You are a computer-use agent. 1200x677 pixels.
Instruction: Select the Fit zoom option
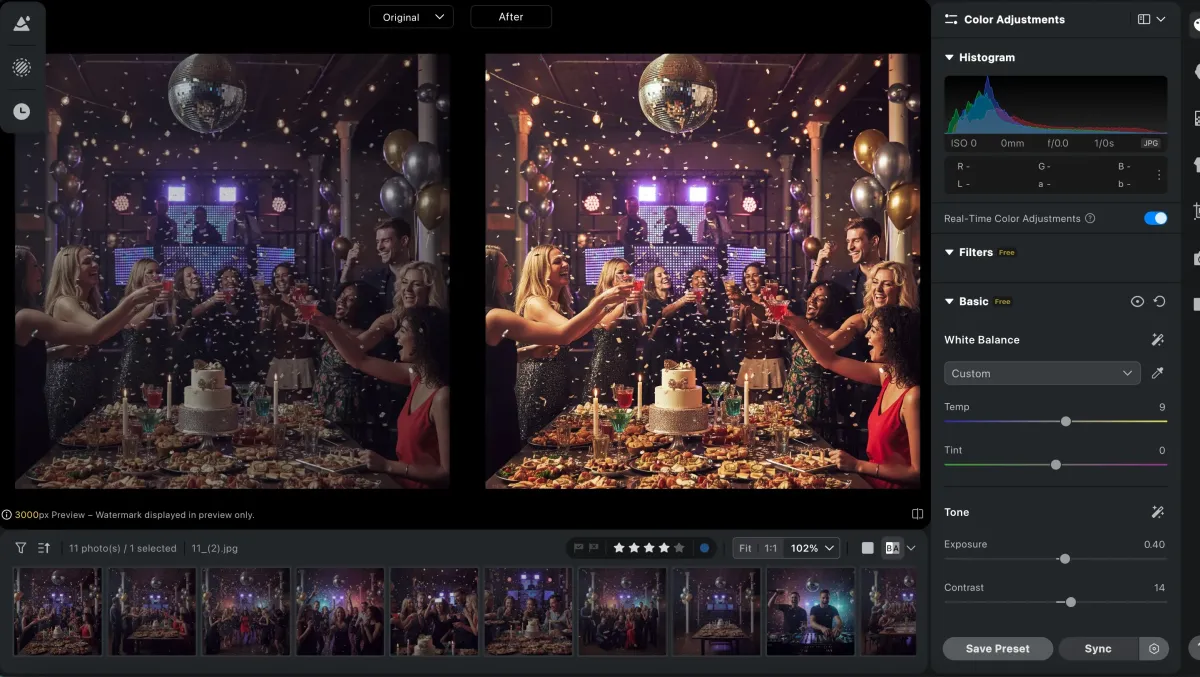click(745, 548)
